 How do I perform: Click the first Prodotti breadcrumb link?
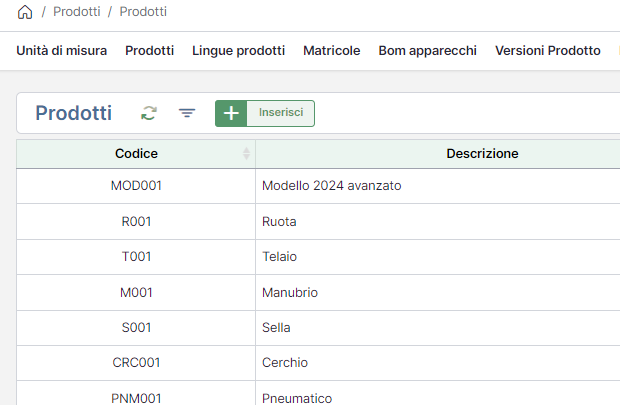76,12
